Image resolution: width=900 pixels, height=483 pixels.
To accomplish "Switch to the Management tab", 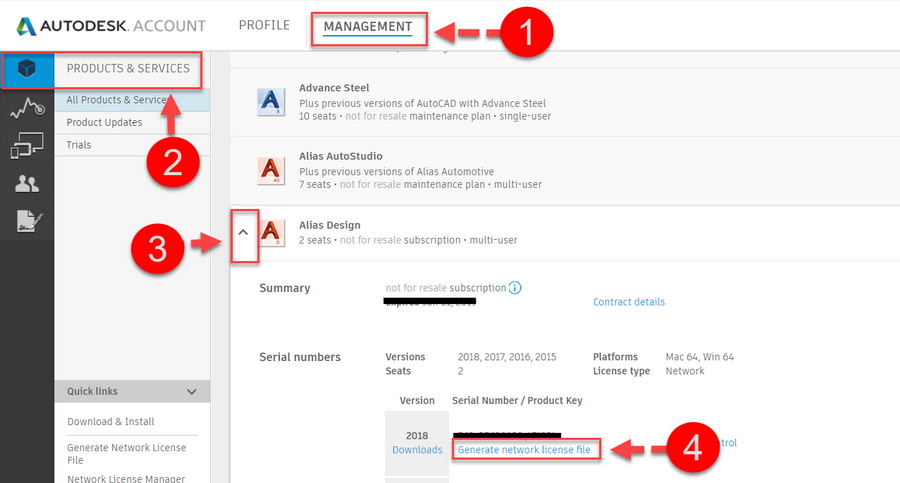I will [x=368, y=26].
